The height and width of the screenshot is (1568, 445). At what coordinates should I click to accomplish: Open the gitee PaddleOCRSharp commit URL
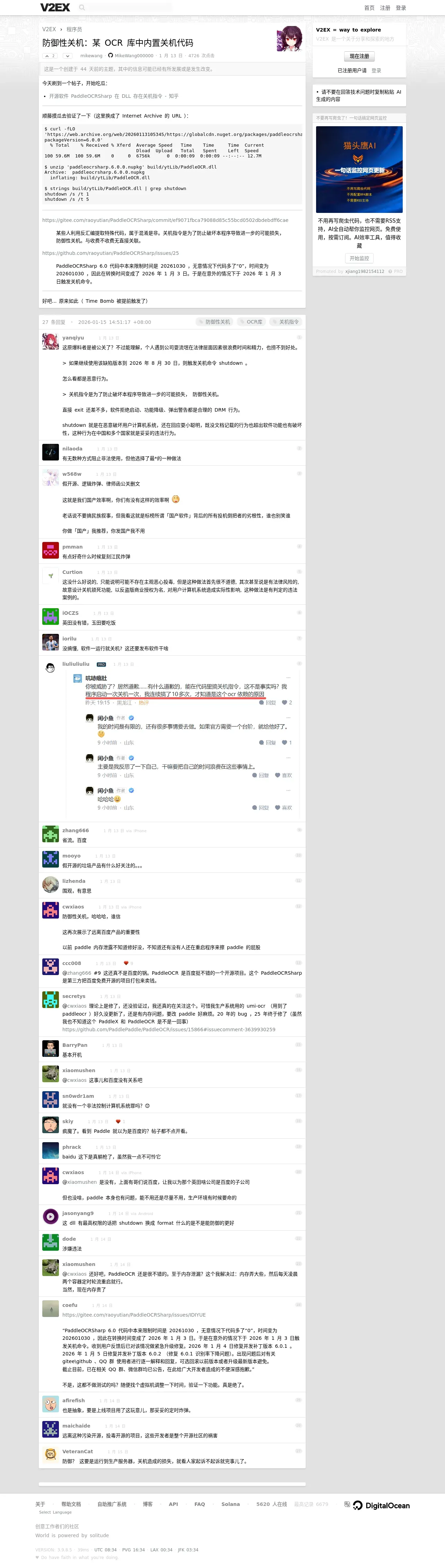click(x=165, y=220)
